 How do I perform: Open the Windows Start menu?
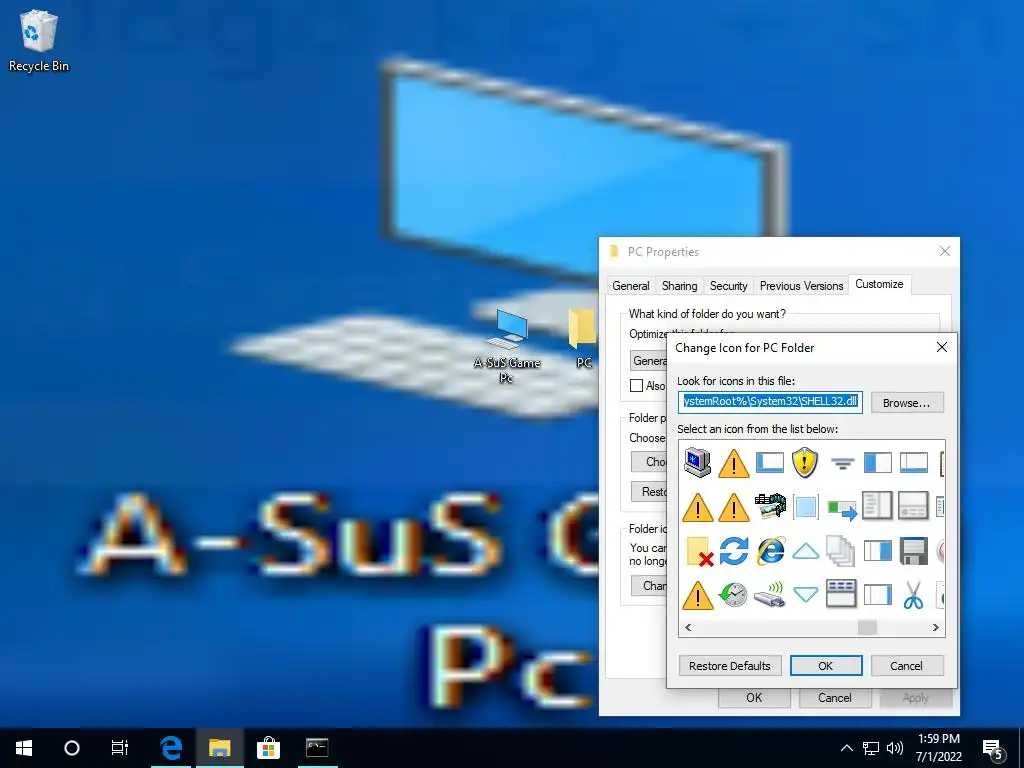coord(24,748)
